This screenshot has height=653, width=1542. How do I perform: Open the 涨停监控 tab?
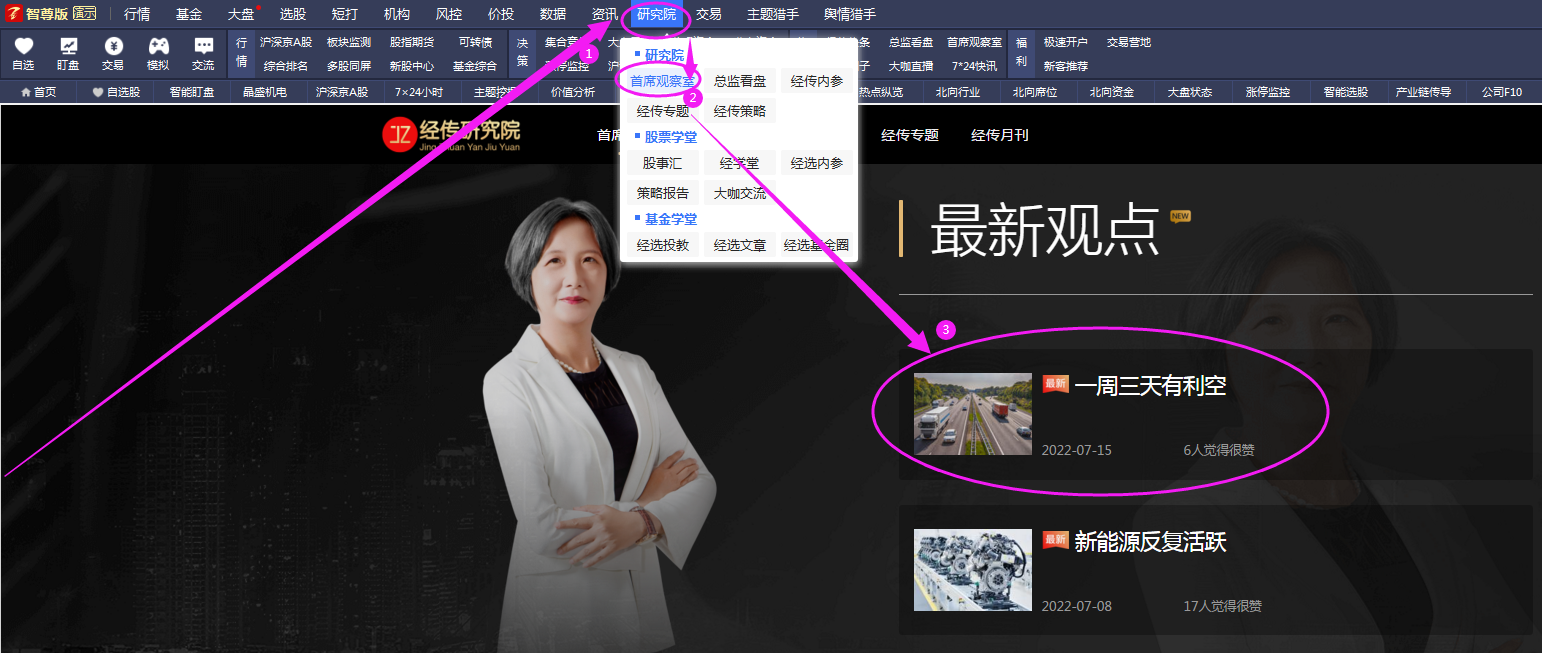[1268, 92]
